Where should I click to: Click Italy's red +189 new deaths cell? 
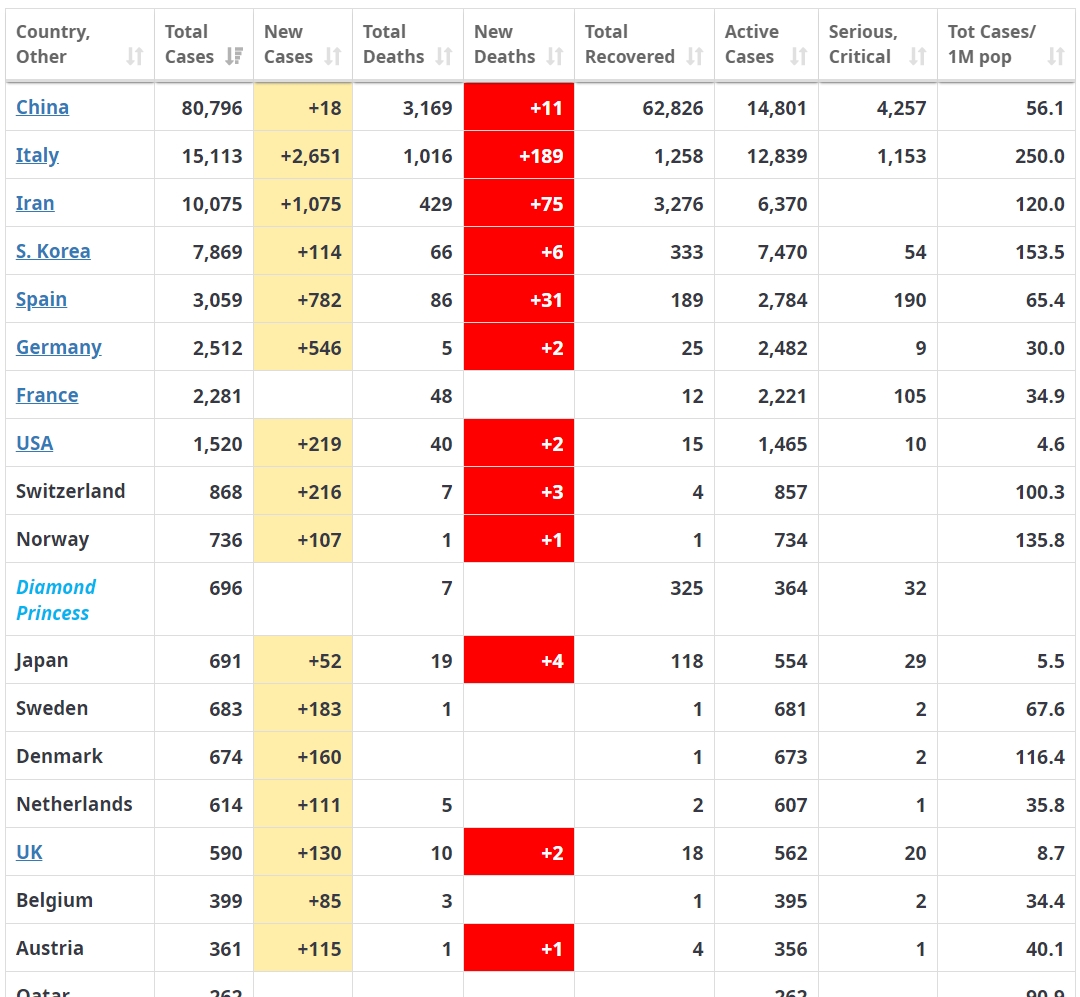point(519,155)
